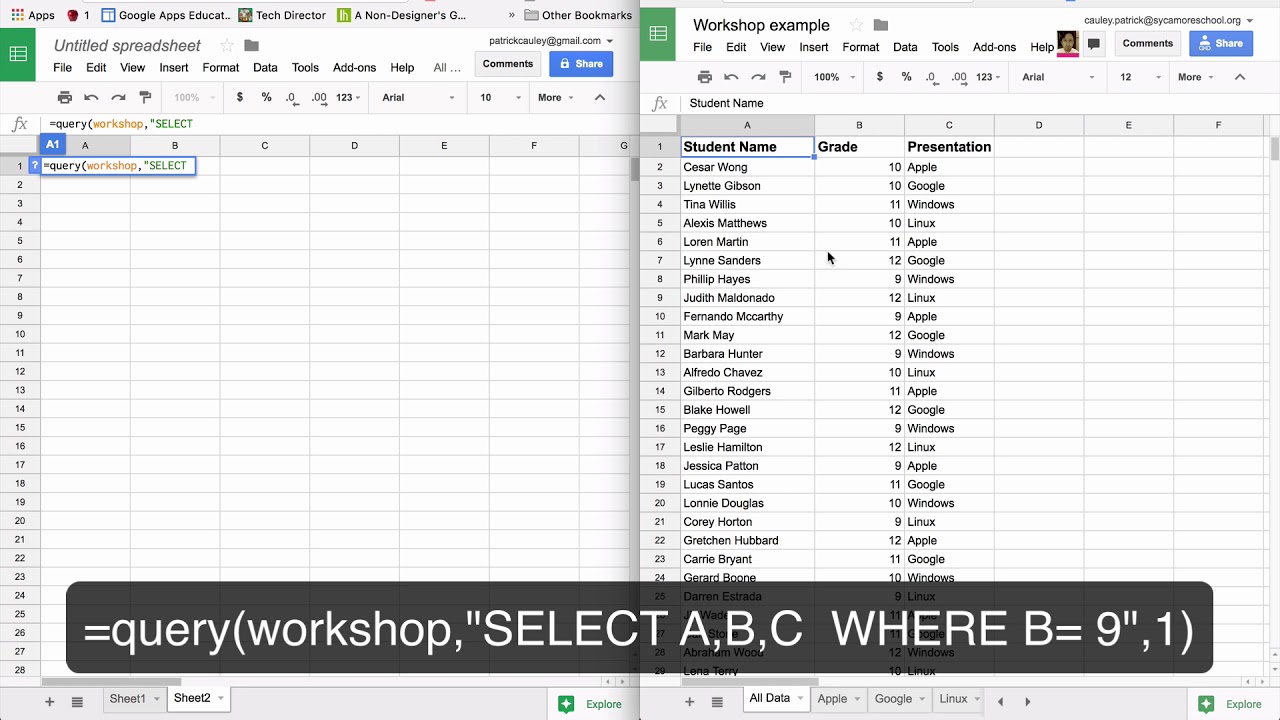Format as currency in Untitled spreadsheet
Screen dimensions: 1280x720
click(240, 97)
